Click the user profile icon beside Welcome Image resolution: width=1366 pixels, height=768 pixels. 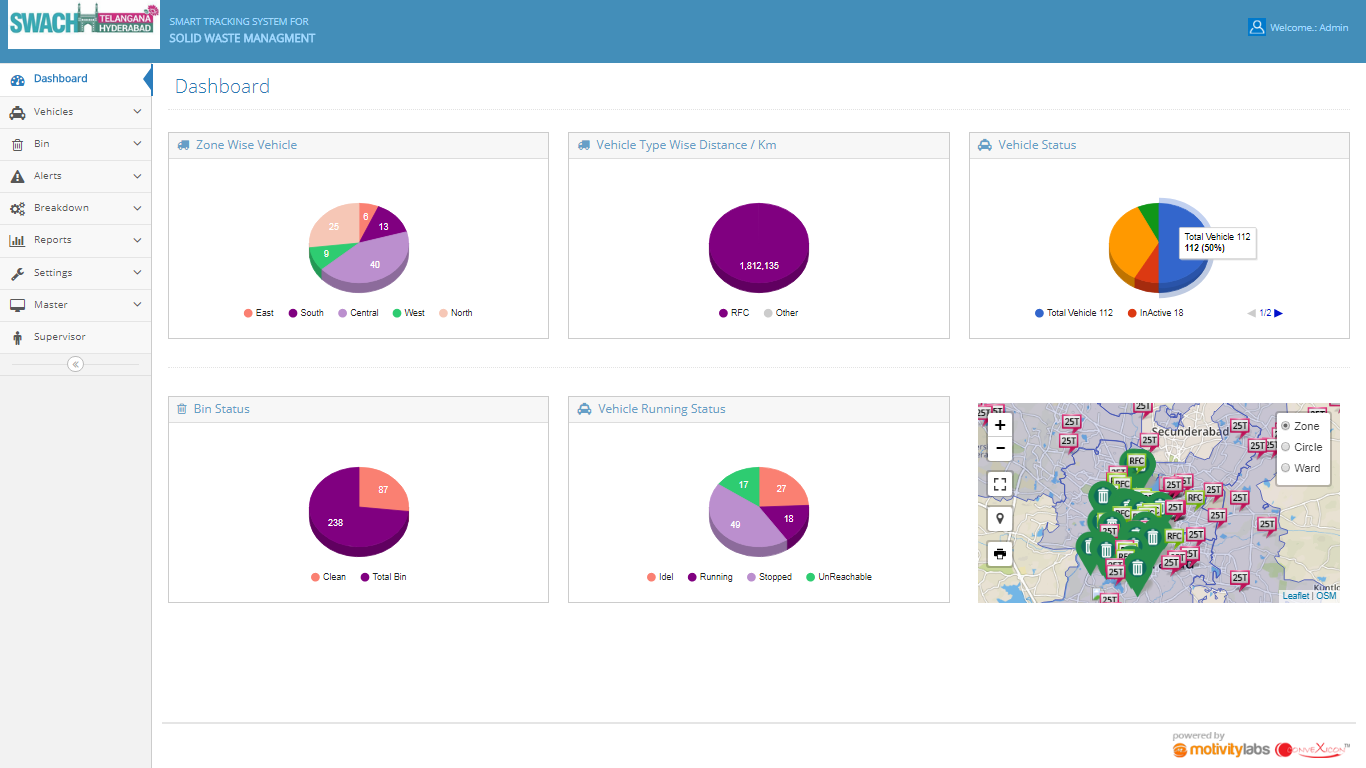1257,27
